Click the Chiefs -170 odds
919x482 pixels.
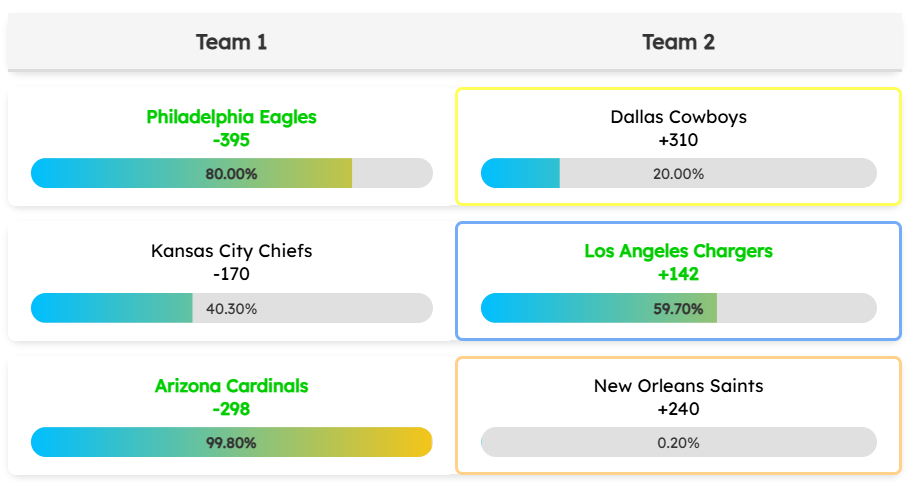point(231,274)
